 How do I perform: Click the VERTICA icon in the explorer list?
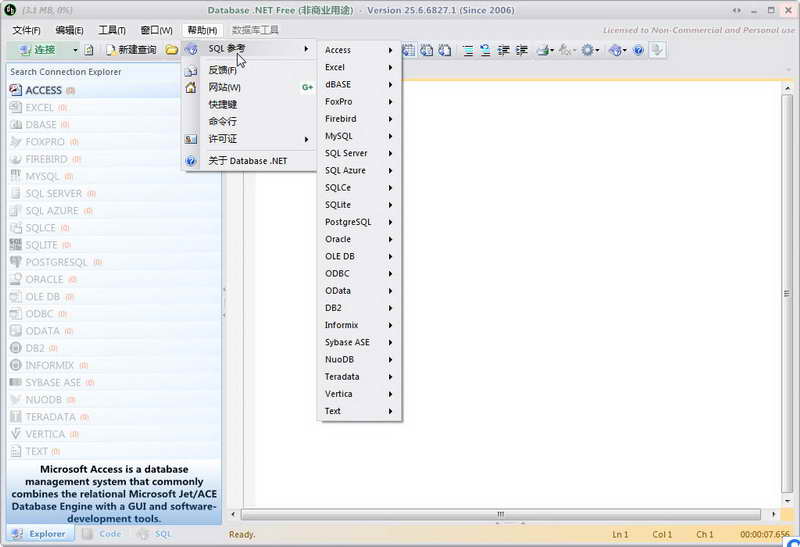click(x=16, y=434)
